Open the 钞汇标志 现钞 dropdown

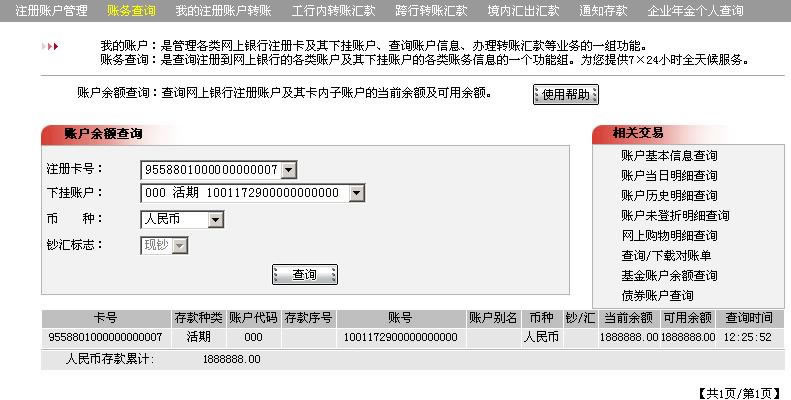(180, 246)
